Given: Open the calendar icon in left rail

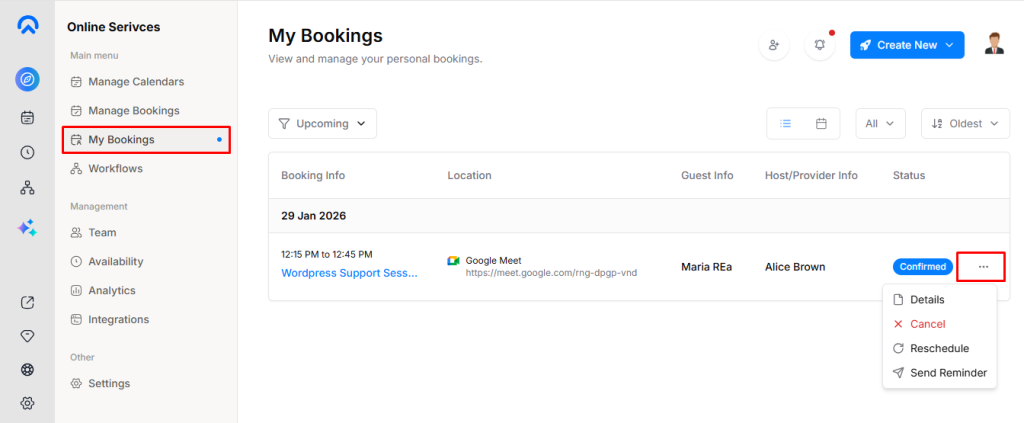Looking at the screenshot, I should point(27,117).
